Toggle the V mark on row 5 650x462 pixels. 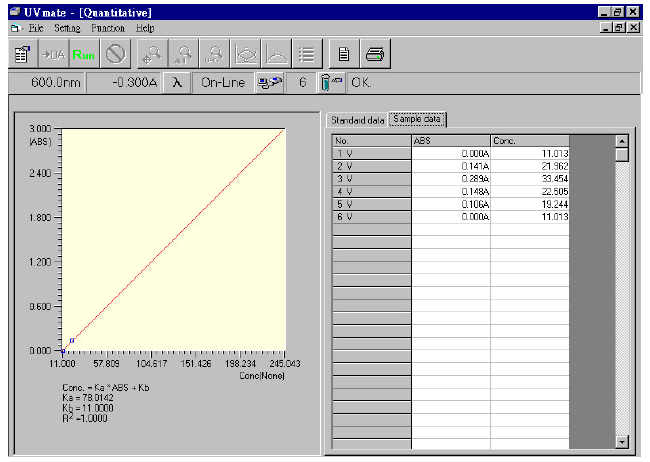click(350, 204)
